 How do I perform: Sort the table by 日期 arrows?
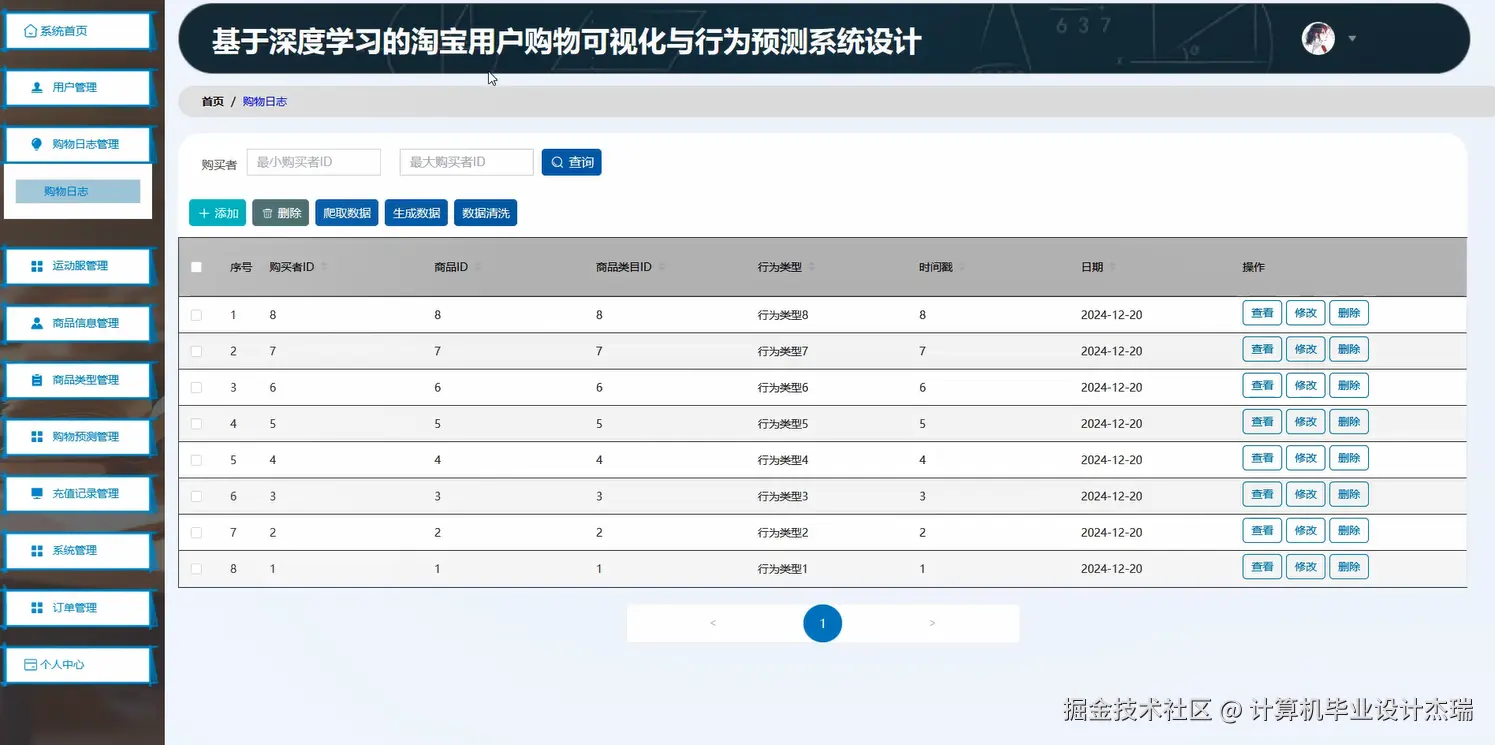1112,267
